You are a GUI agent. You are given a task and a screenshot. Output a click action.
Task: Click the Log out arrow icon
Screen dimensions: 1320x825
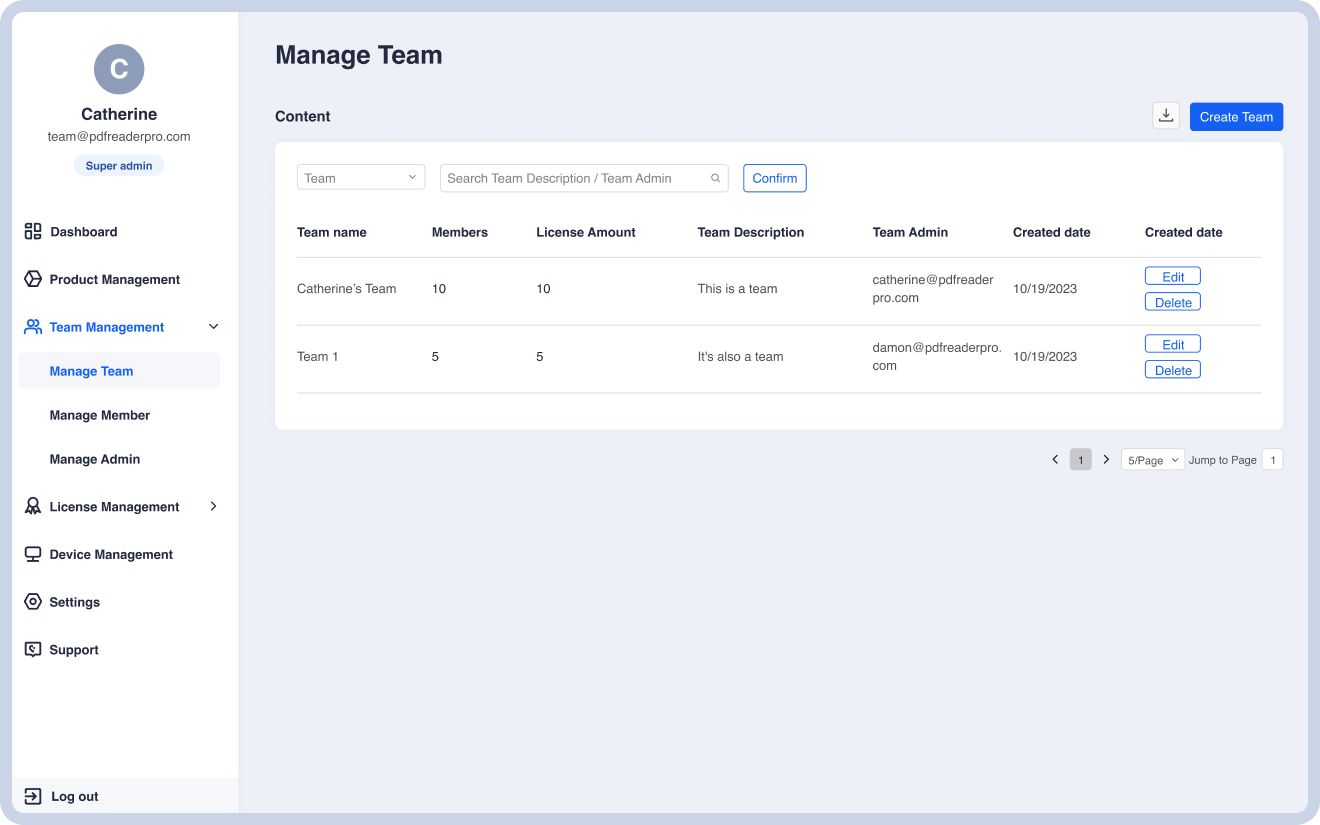(33, 797)
